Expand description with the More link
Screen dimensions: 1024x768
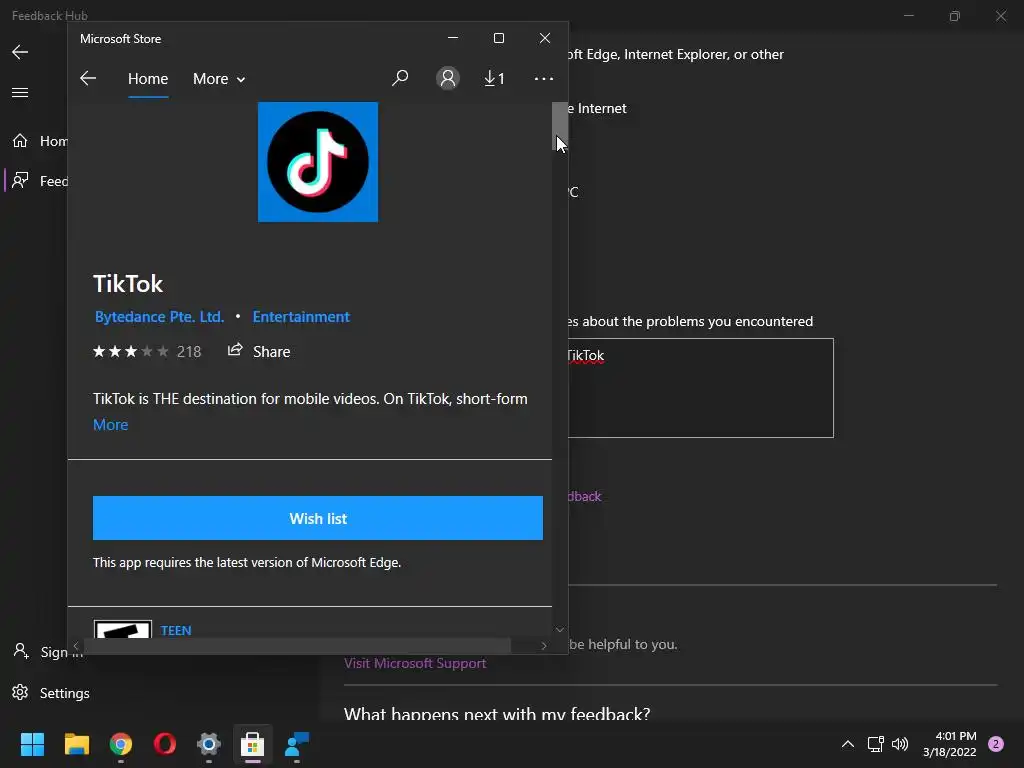click(110, 424)
